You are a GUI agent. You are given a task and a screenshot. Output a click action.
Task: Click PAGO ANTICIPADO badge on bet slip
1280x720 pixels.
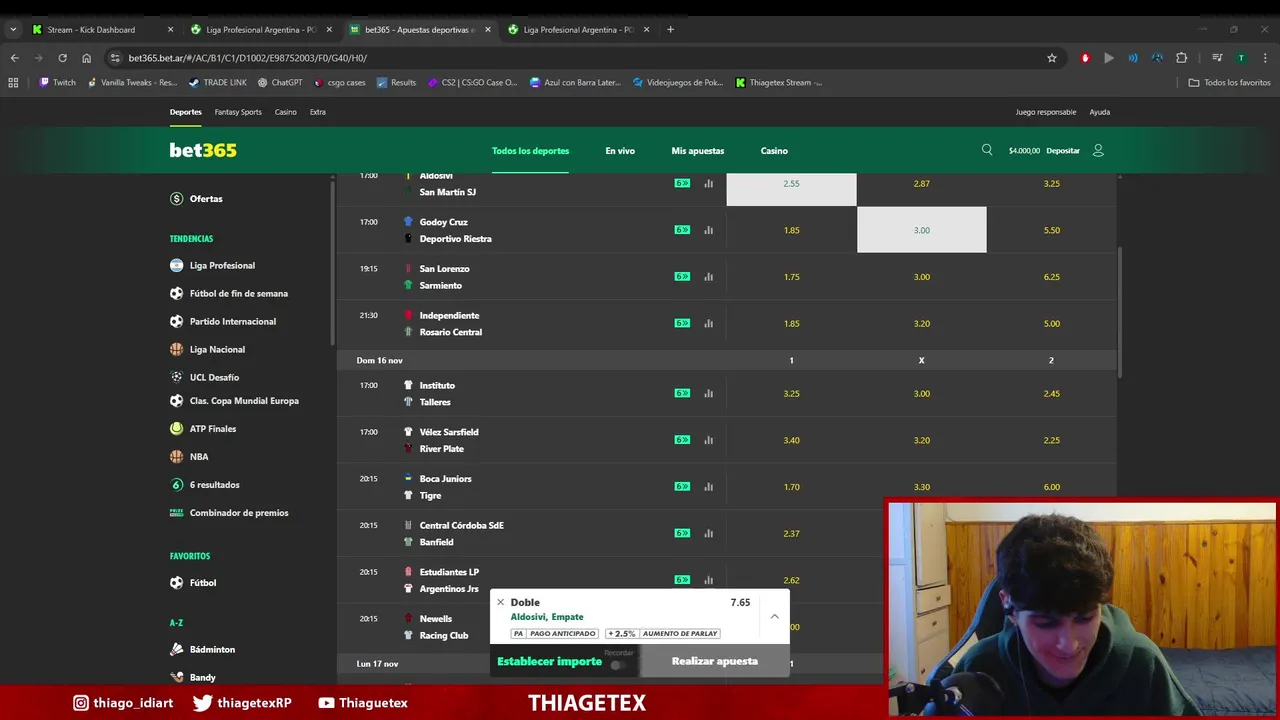[555, 634]
